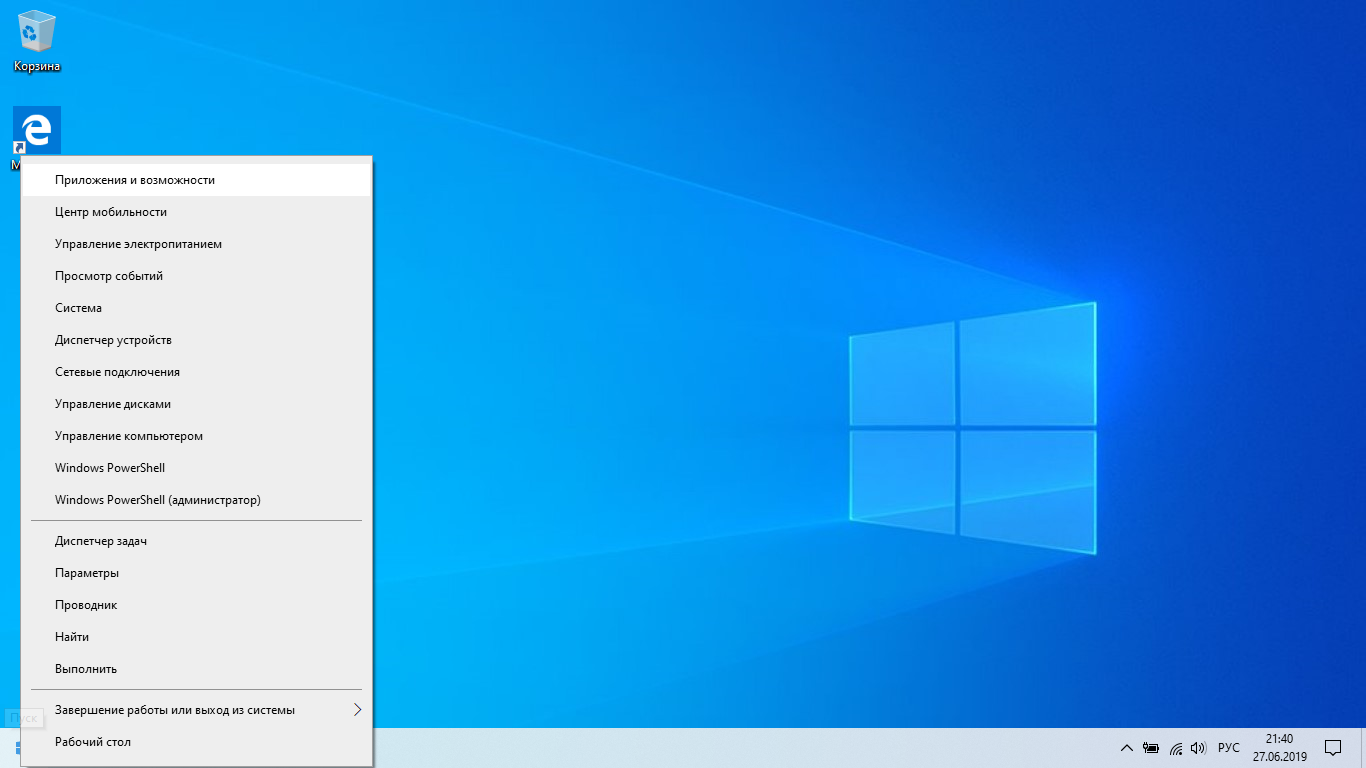Open Управление дисками
The height and width of the screenshot is (768, 1366).
[197, 404]
